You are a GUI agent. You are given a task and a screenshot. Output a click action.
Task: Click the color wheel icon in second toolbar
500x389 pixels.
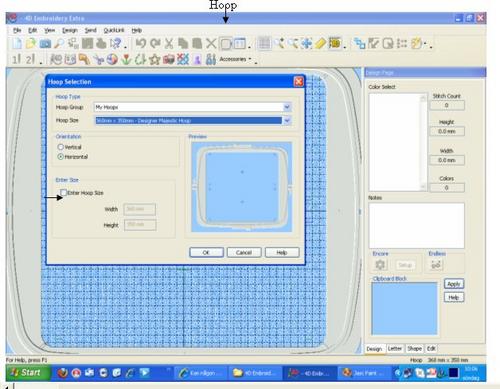112,59
